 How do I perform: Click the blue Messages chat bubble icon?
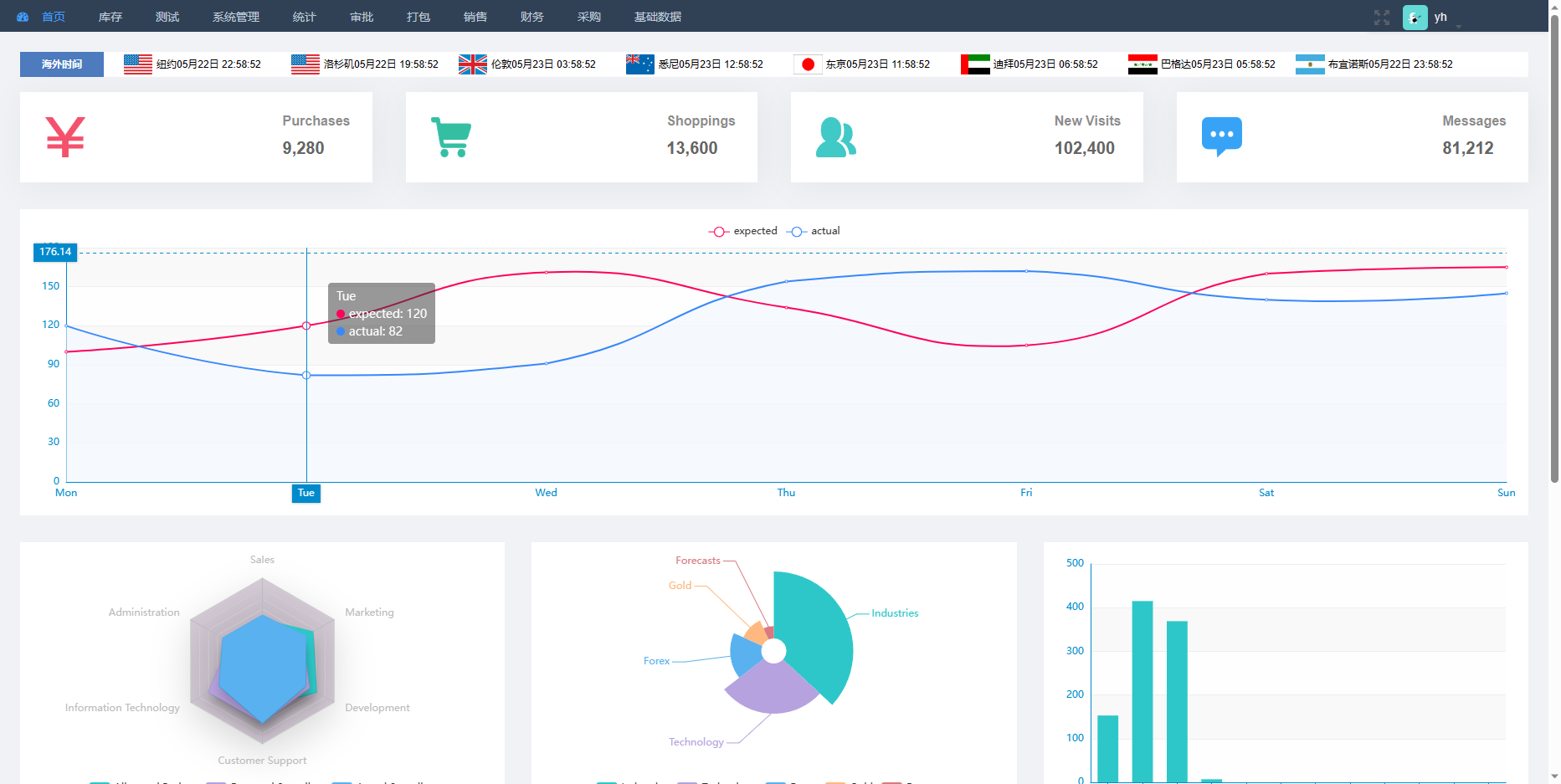[1222, 137]
